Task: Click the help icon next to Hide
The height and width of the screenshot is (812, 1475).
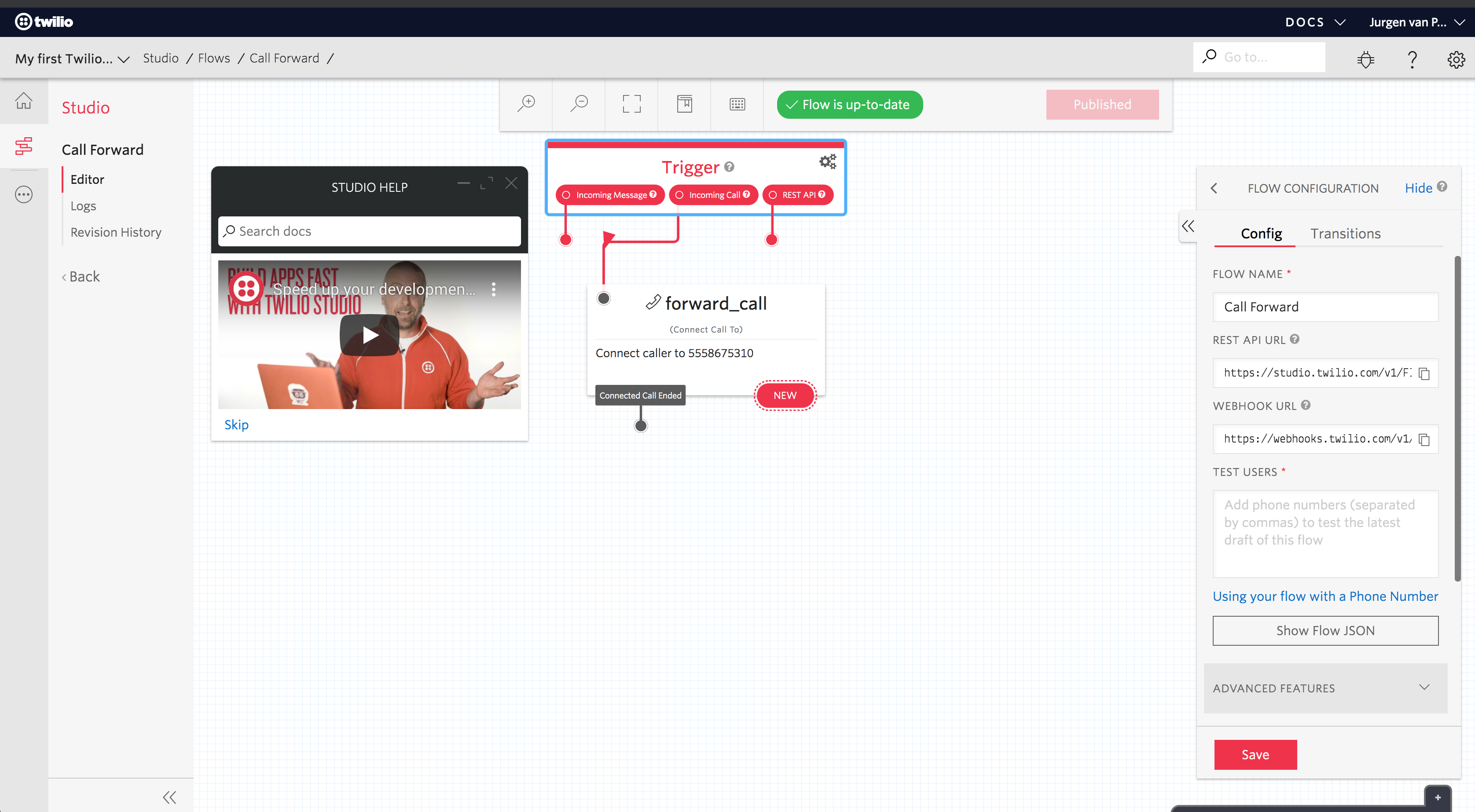Action: point(1442,186)
